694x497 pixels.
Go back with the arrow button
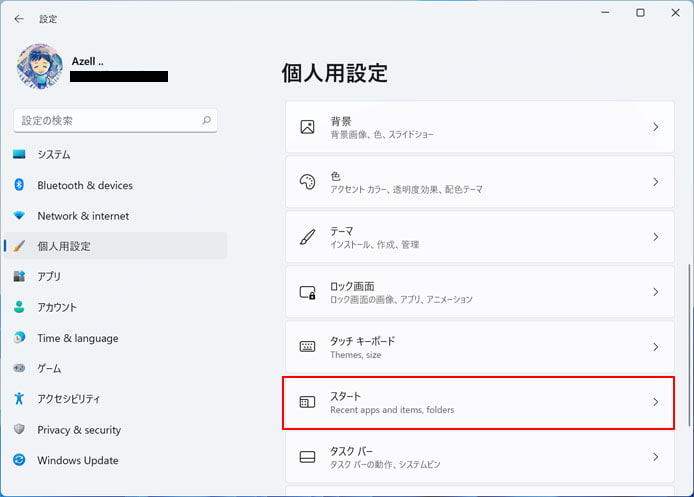19,19
